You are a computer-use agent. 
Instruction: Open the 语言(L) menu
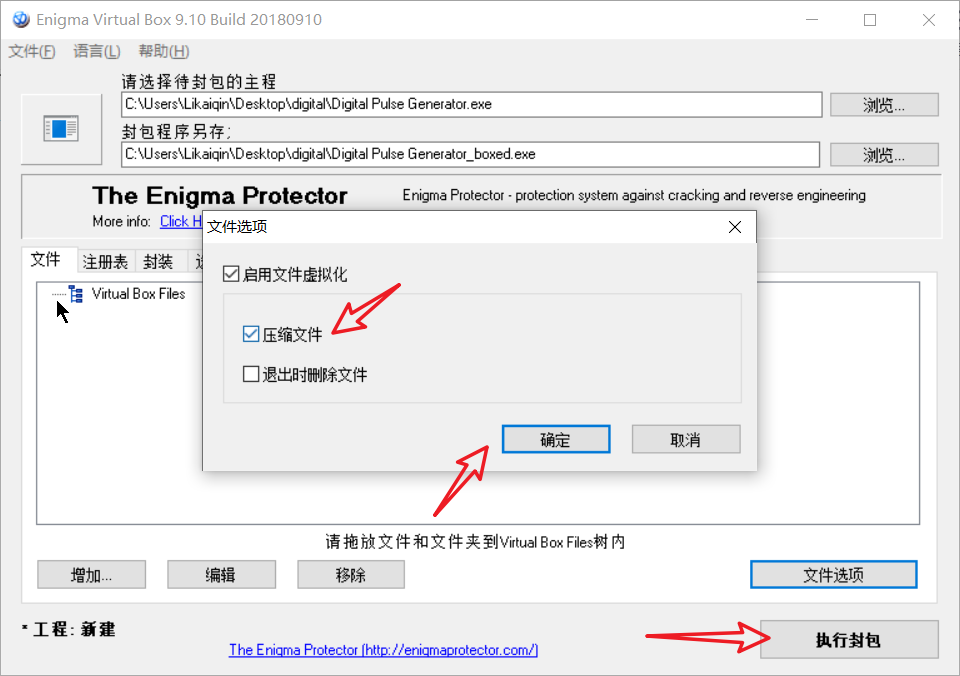[x=97, y=51]
